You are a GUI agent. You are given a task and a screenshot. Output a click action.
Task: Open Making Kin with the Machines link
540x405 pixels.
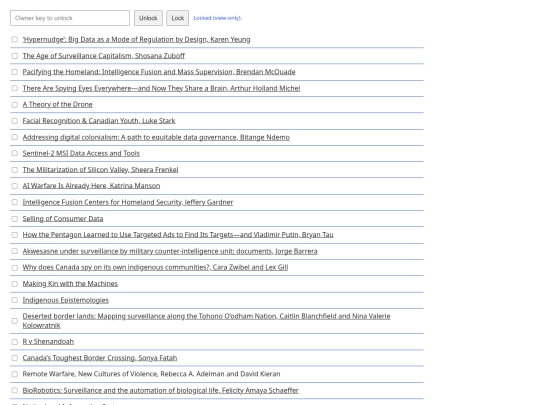(x=70, y=283)
